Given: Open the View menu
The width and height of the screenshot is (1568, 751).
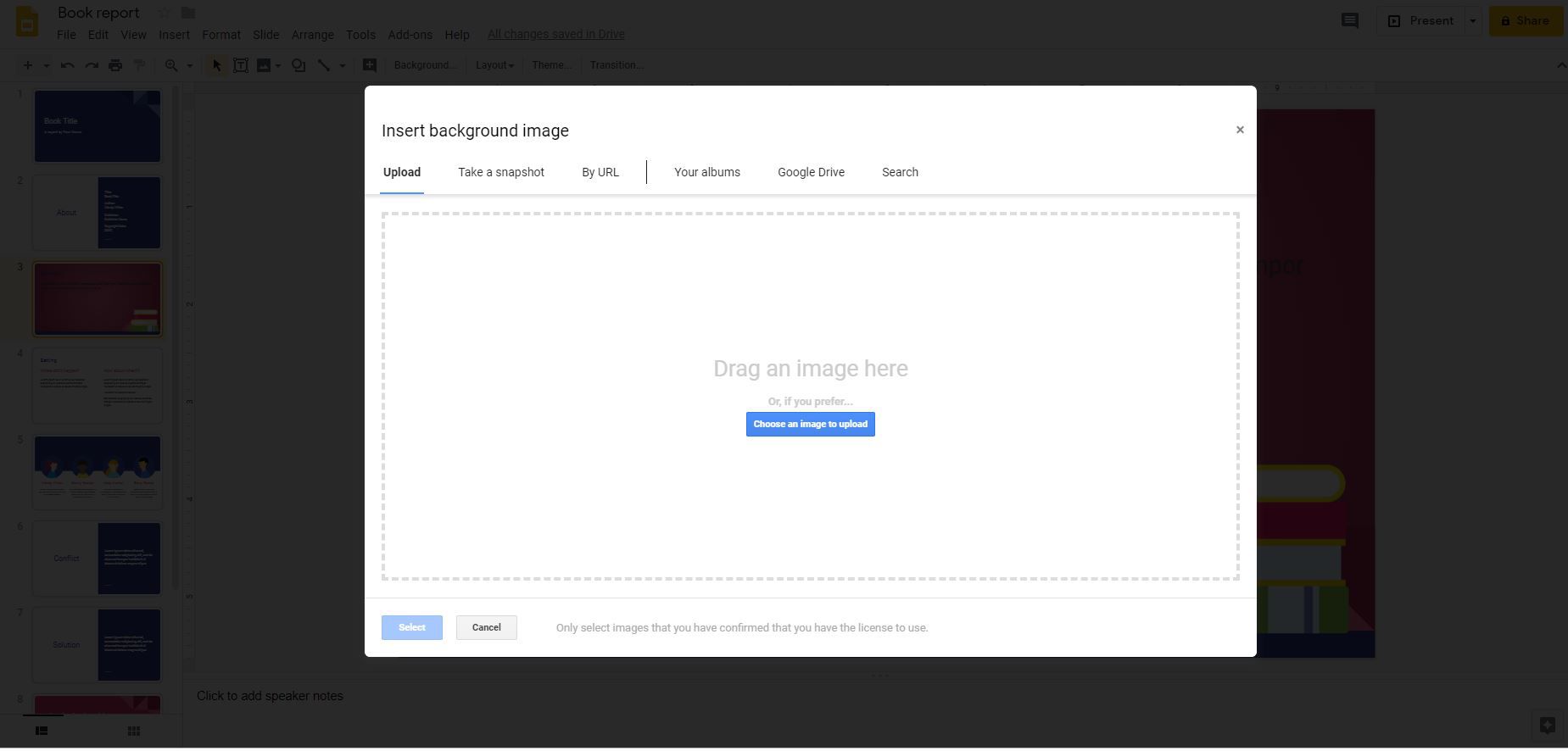Looking at the screenshot, I should tap(133, 35).
